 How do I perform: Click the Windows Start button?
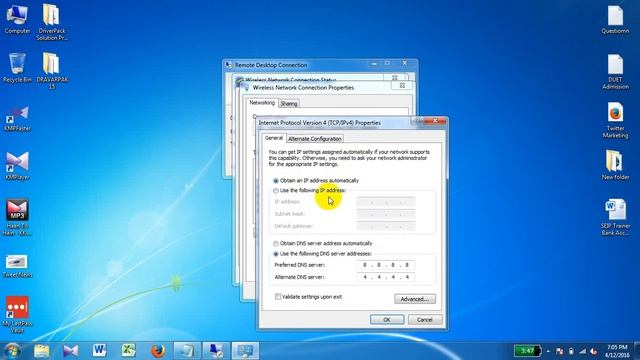pos(12,351)
